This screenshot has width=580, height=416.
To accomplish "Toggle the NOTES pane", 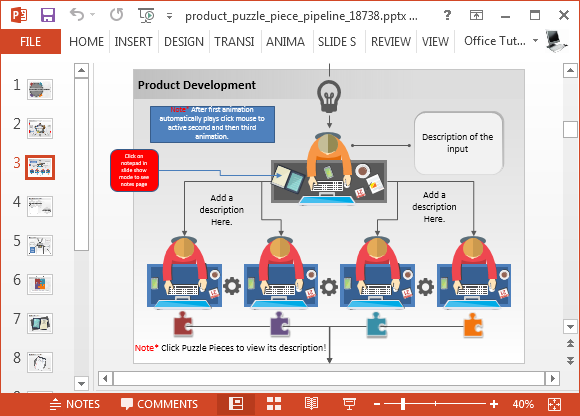I will (75, 404).
